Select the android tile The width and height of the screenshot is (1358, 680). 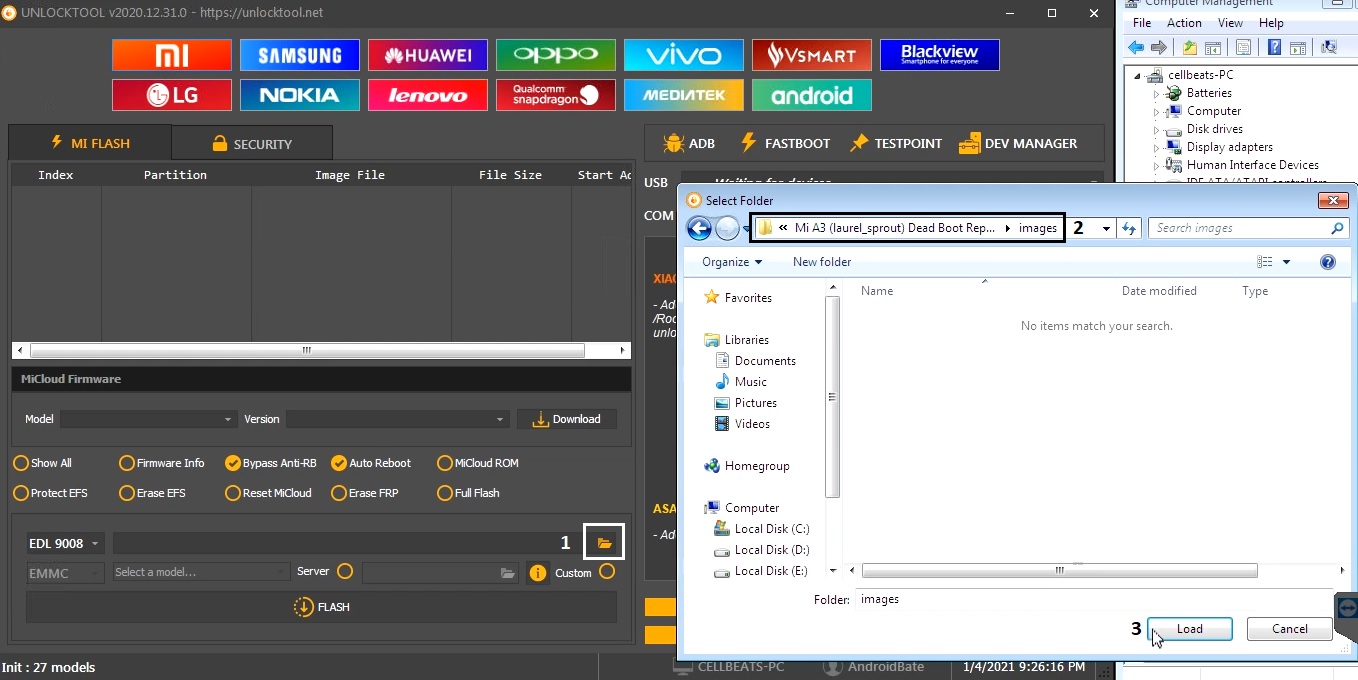coord(812,95)
